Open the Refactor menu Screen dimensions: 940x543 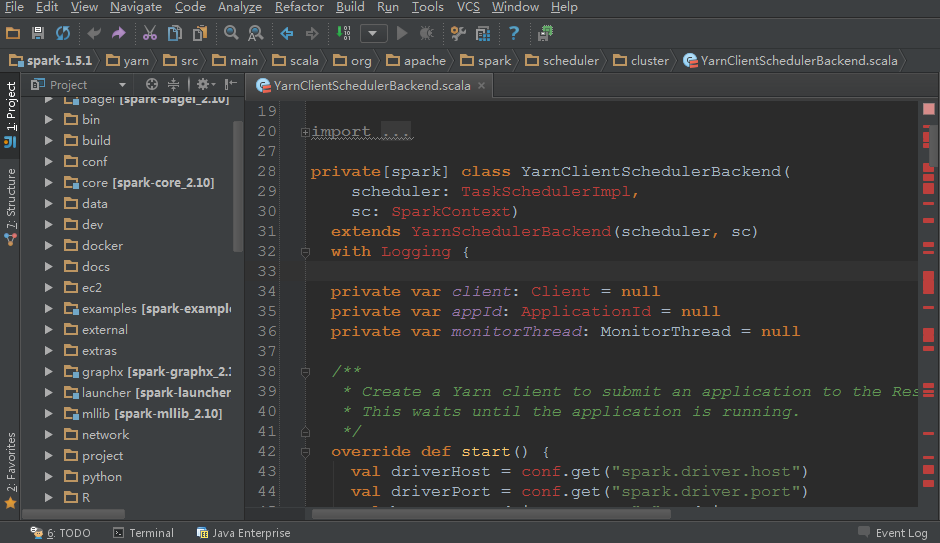(x=299, y=7)
